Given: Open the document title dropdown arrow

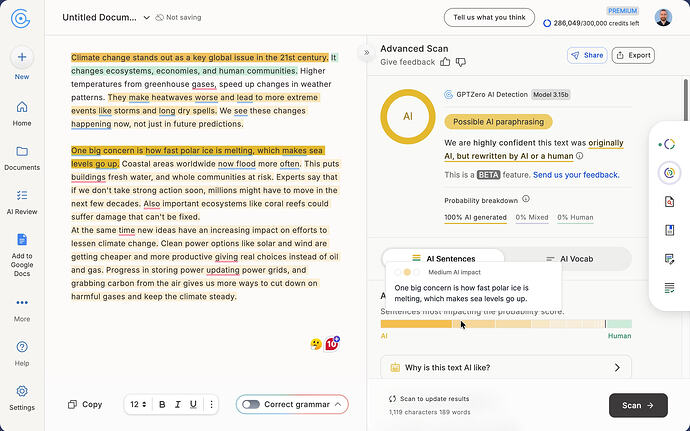Looking at the screenshot, I should pyautogui.click(x=147, y=18).
